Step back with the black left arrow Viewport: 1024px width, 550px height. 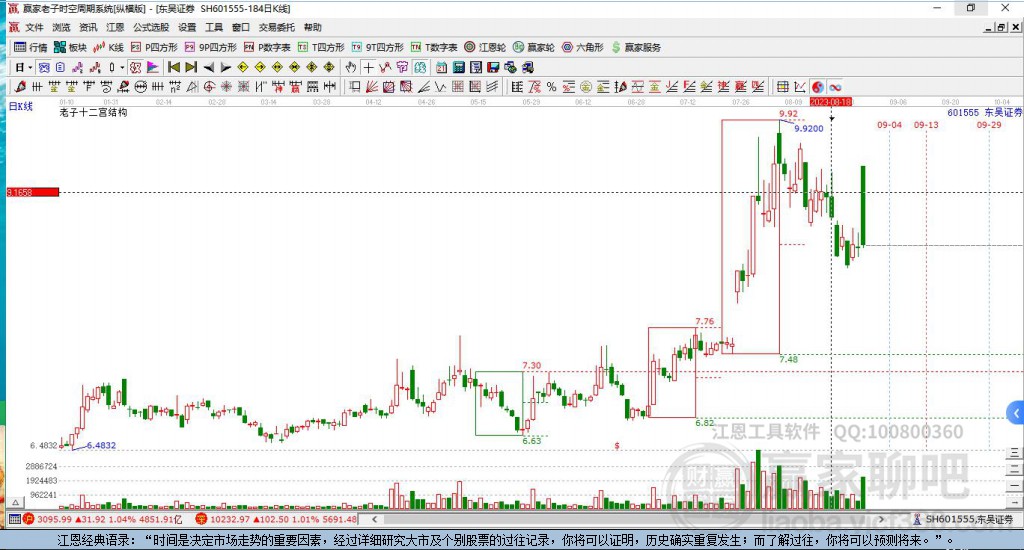point(208,67)
